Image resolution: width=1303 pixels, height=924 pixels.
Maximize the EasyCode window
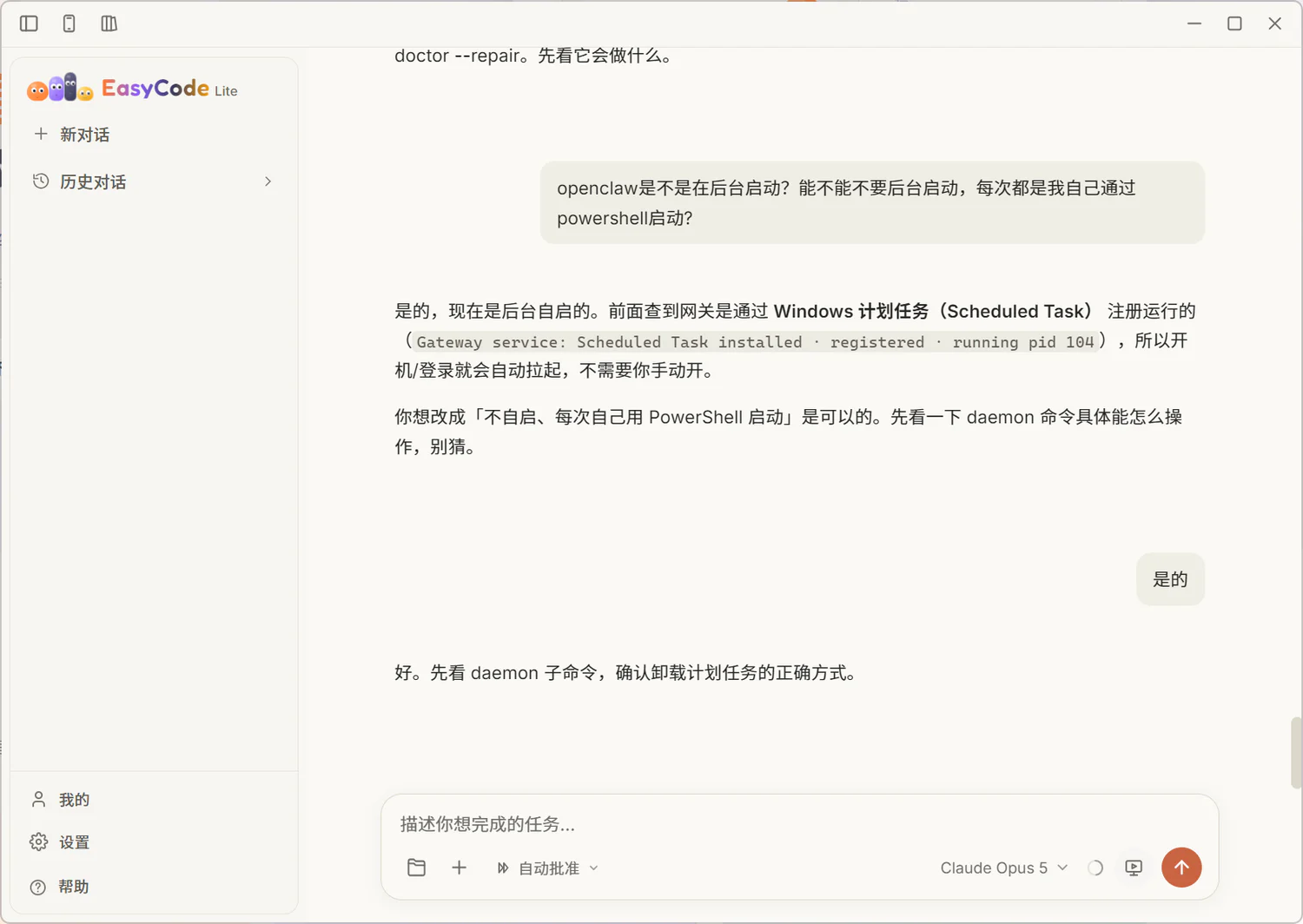[x=1234, y=23]
